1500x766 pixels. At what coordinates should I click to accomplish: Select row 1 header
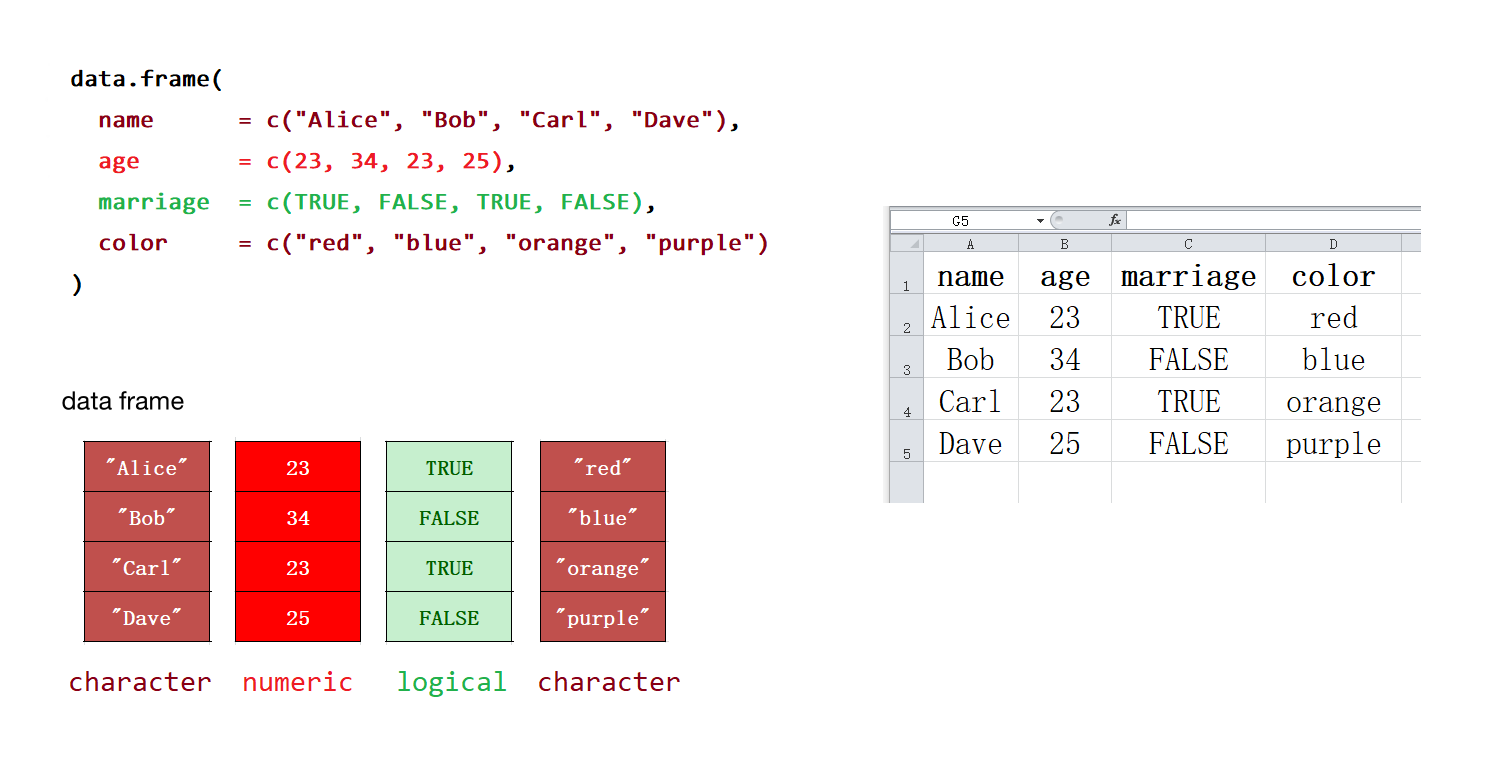click(x=907, y=275)
